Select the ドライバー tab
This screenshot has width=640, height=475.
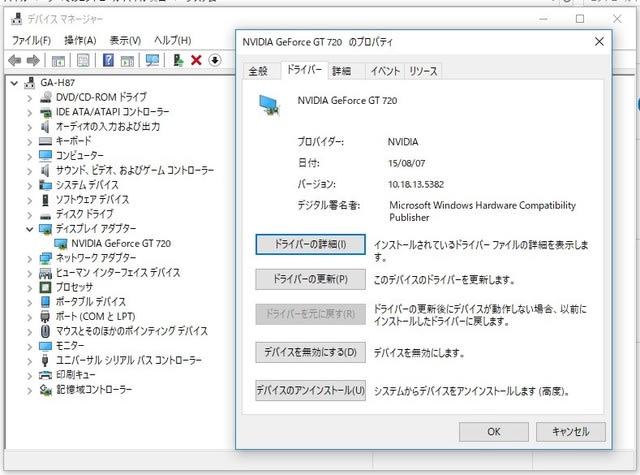click(x=304, y=70)
